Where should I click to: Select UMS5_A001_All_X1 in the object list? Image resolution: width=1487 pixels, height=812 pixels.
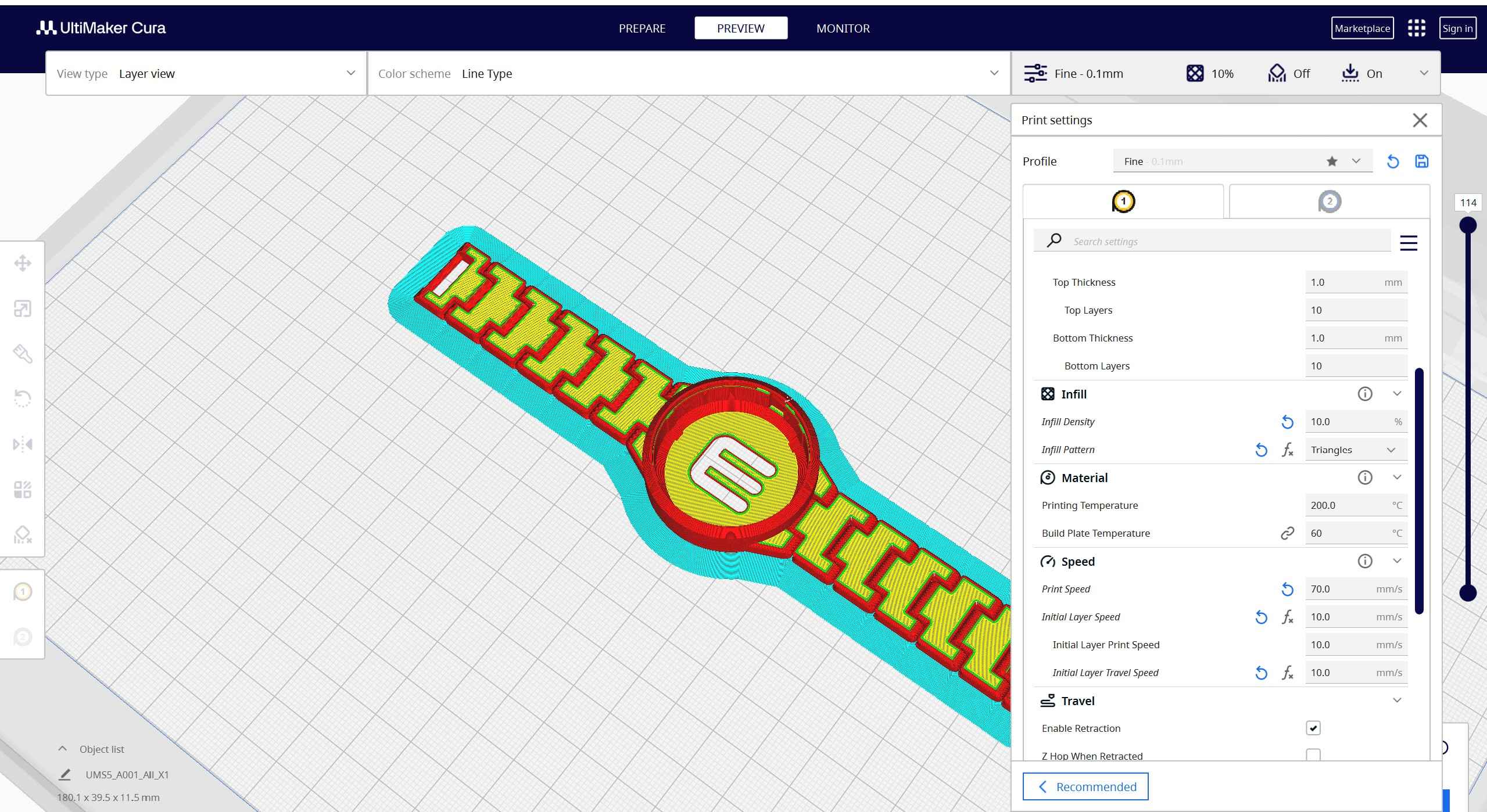127,774
